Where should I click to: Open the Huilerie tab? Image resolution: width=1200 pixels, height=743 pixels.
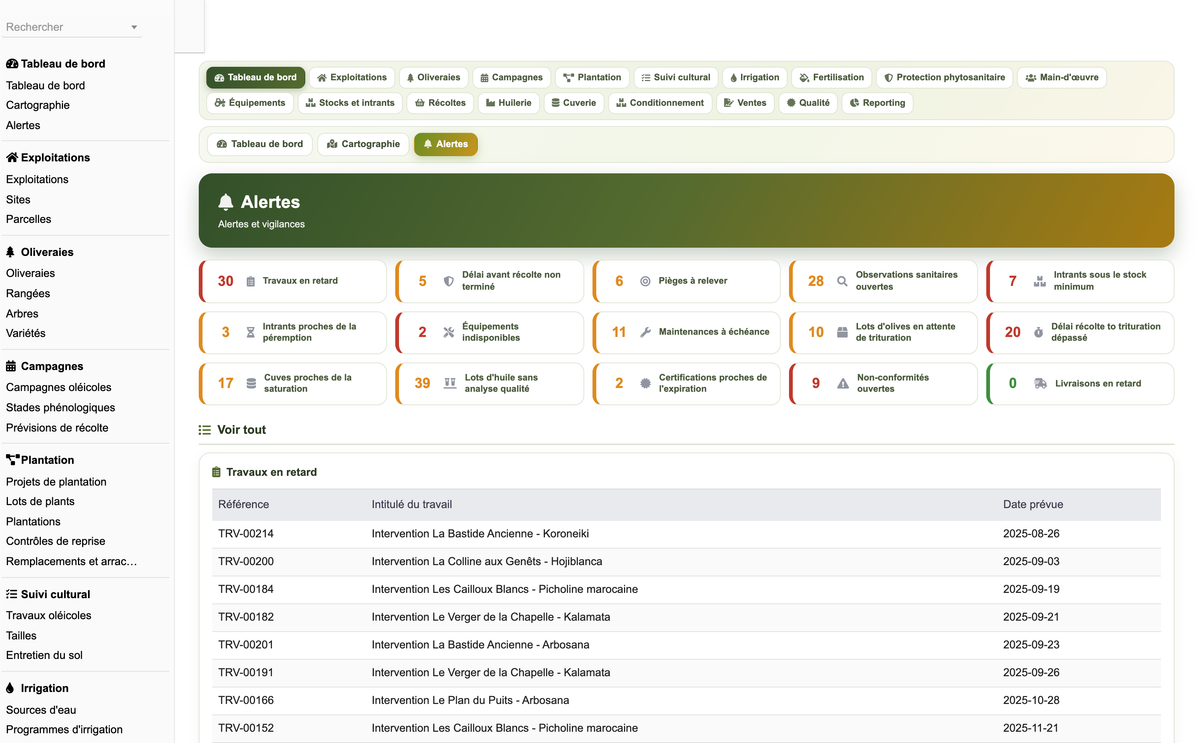(509, 103)
